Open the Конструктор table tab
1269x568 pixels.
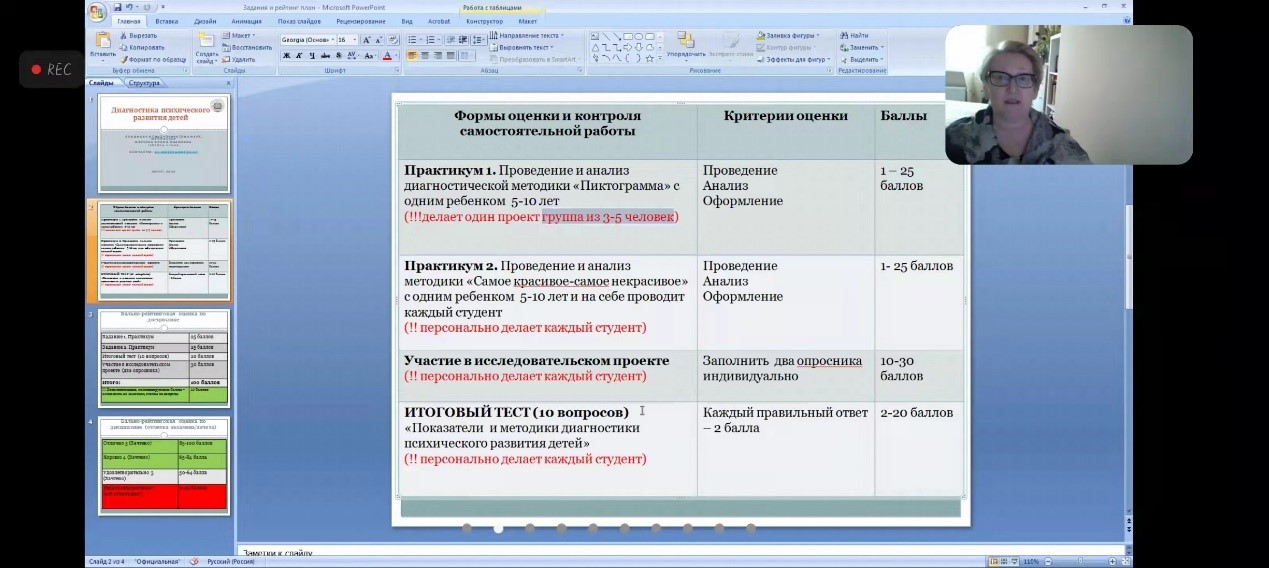coord(485,21)
